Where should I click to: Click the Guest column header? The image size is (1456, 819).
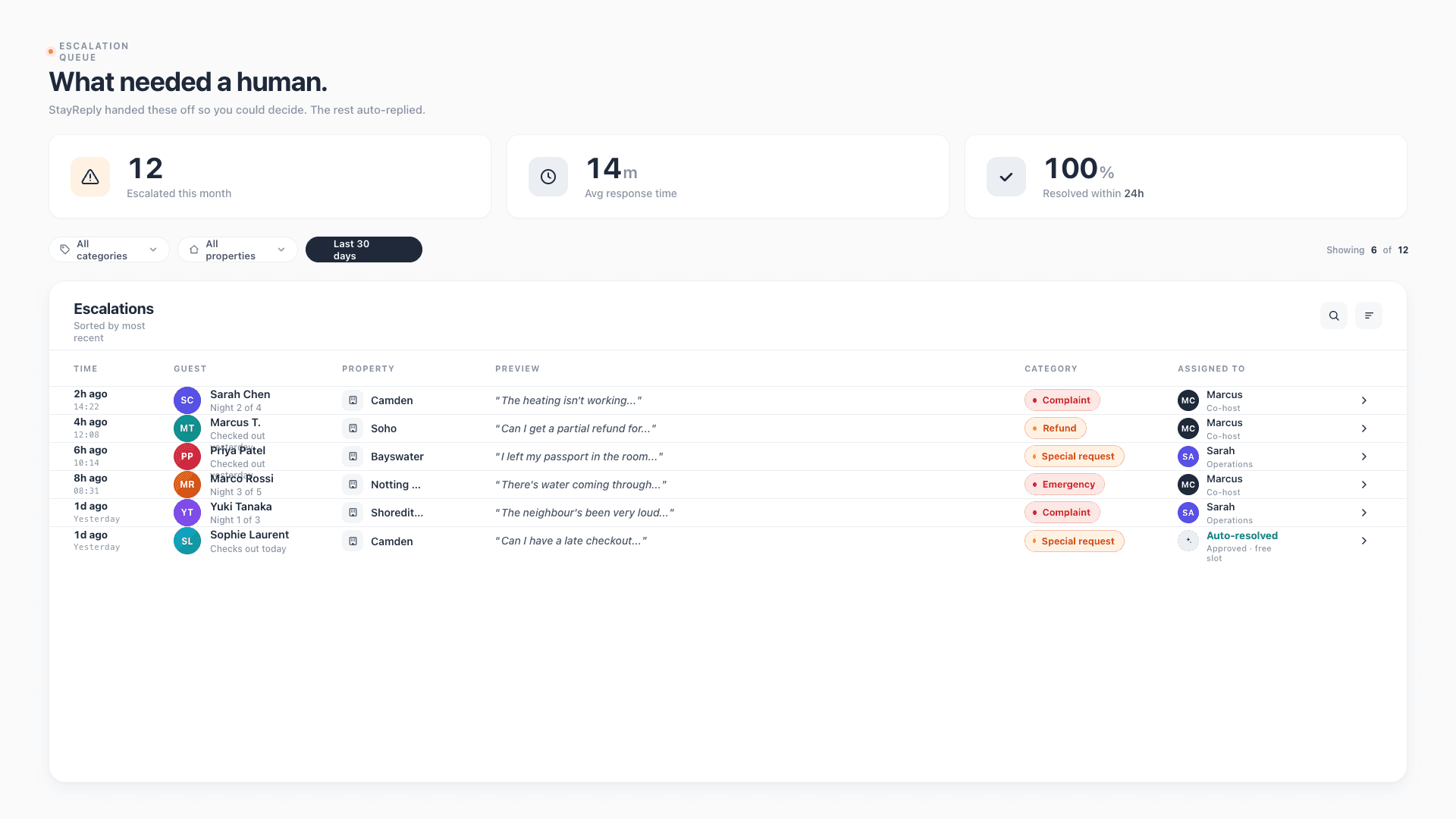pos(190,369)
